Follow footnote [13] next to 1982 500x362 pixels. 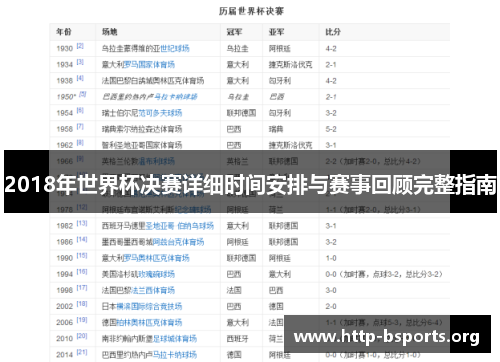[82, 223]
